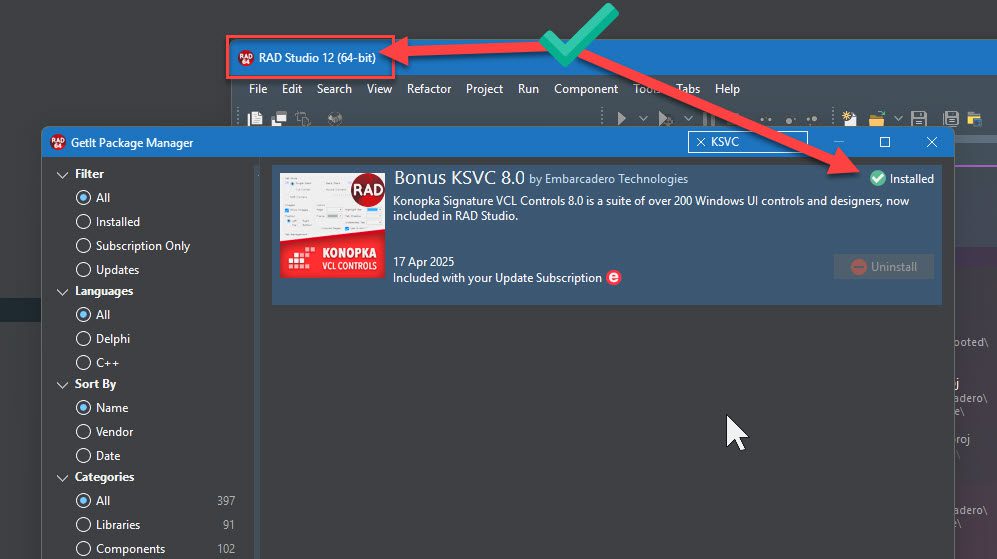Screen dimensions: 997x559
Task: Open the Run menu
Action: 528,89
